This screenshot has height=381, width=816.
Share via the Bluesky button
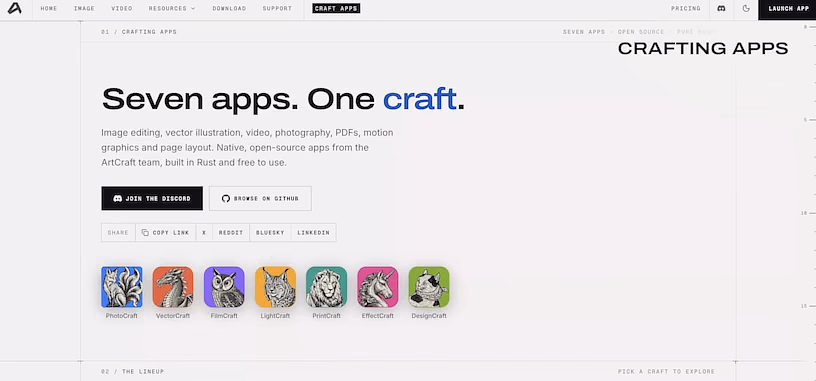click(270, 233)
